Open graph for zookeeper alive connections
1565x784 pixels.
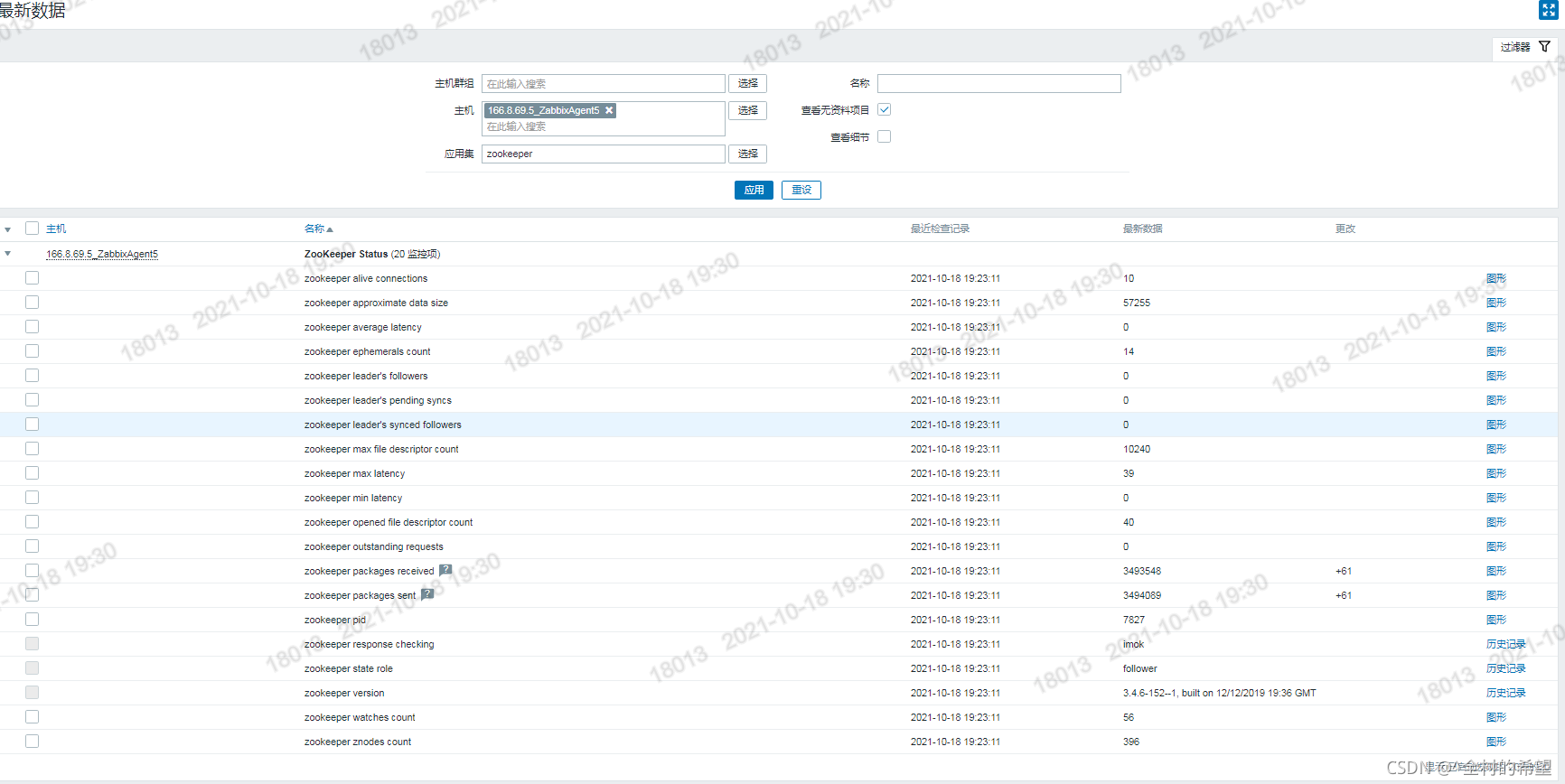click(x=1496, y=278)
